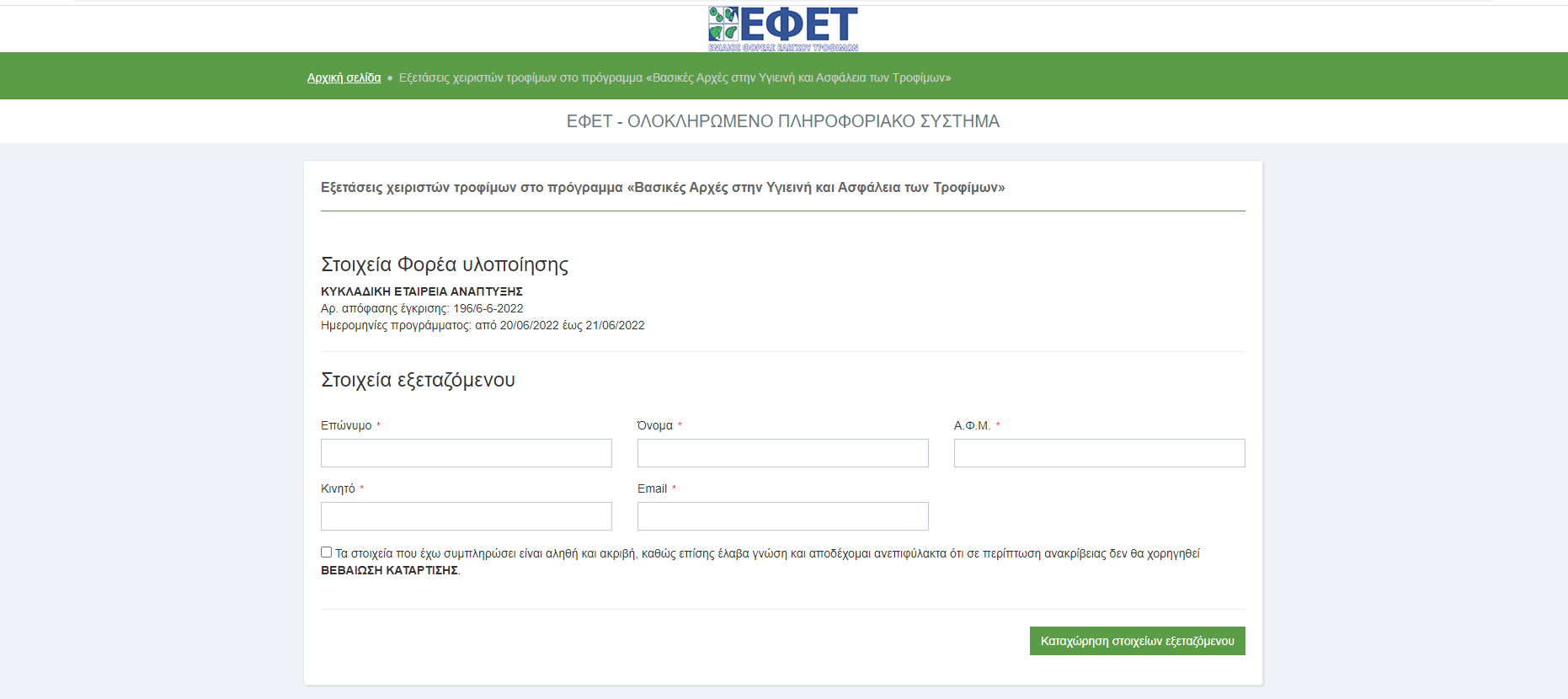The width and height of the screenshot is (1568, 699).
Task: Open the Αρχική σελίδα breadcrumb link
Action: 344,77
